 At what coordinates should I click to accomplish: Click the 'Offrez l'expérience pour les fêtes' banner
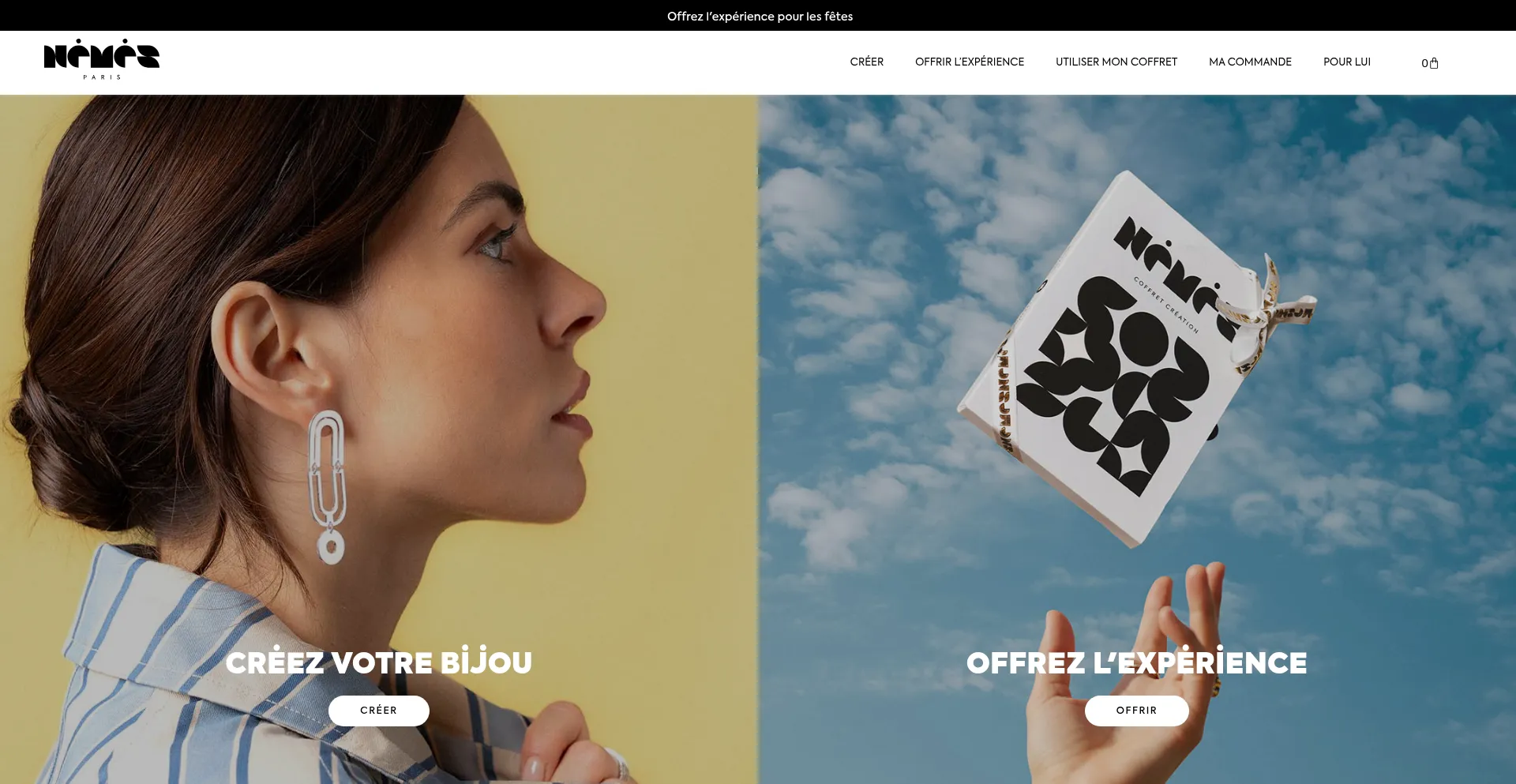pos(760,16)
